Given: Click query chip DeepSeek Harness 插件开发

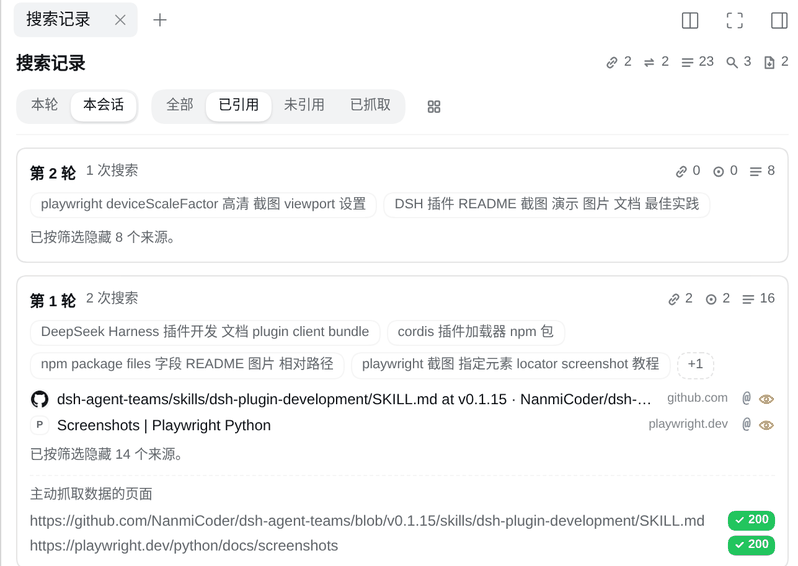Looking at the screenshot, I should point(205,332).
